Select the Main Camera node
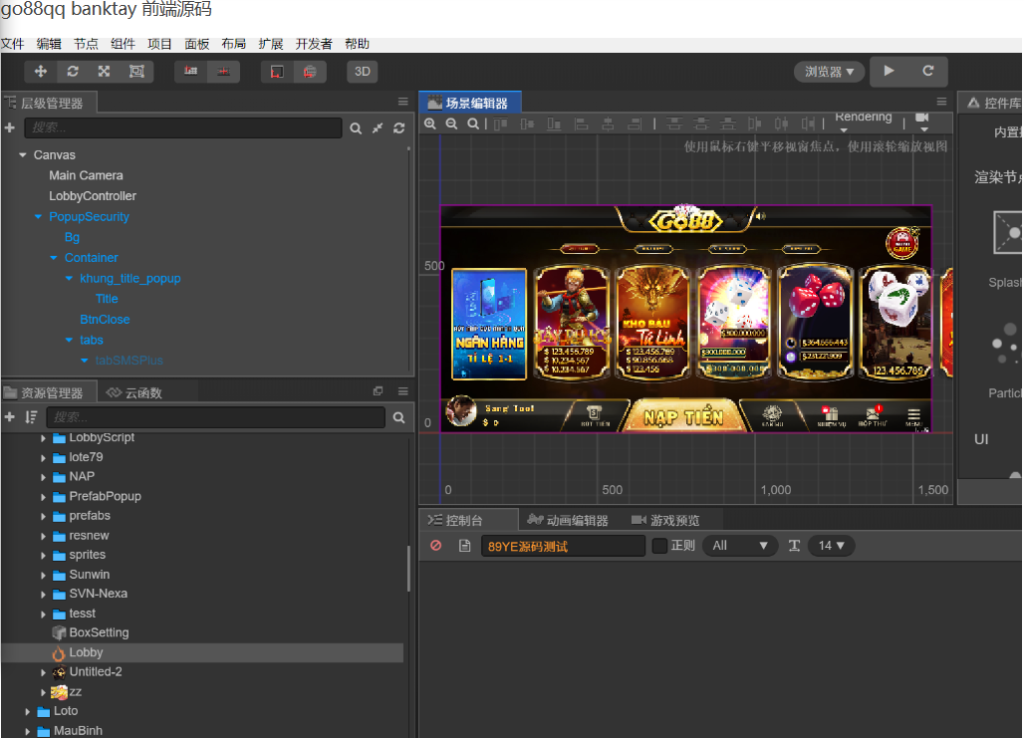Screen dimensions: 1024x738 (86, 175)
